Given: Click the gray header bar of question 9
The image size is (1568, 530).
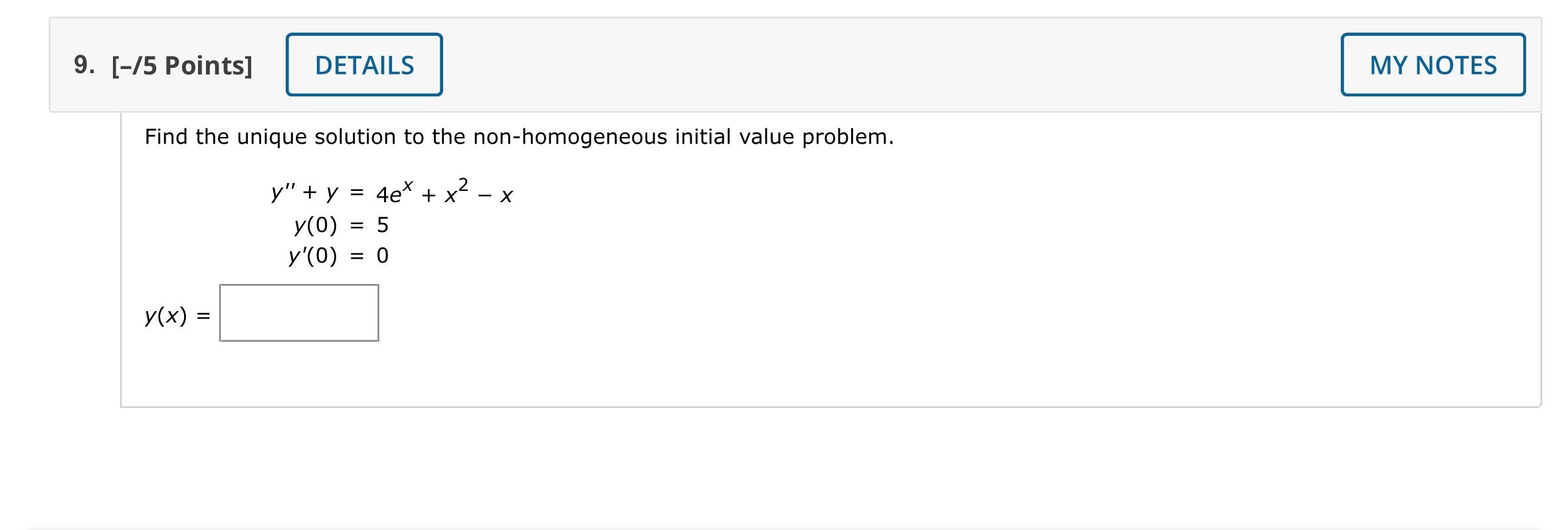Looking at the screenshot, I should (x=797, y=65).
